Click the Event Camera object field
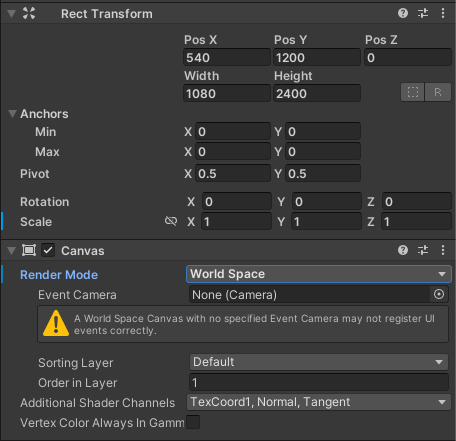Screen dimensions: 456x441 [310, 294]
